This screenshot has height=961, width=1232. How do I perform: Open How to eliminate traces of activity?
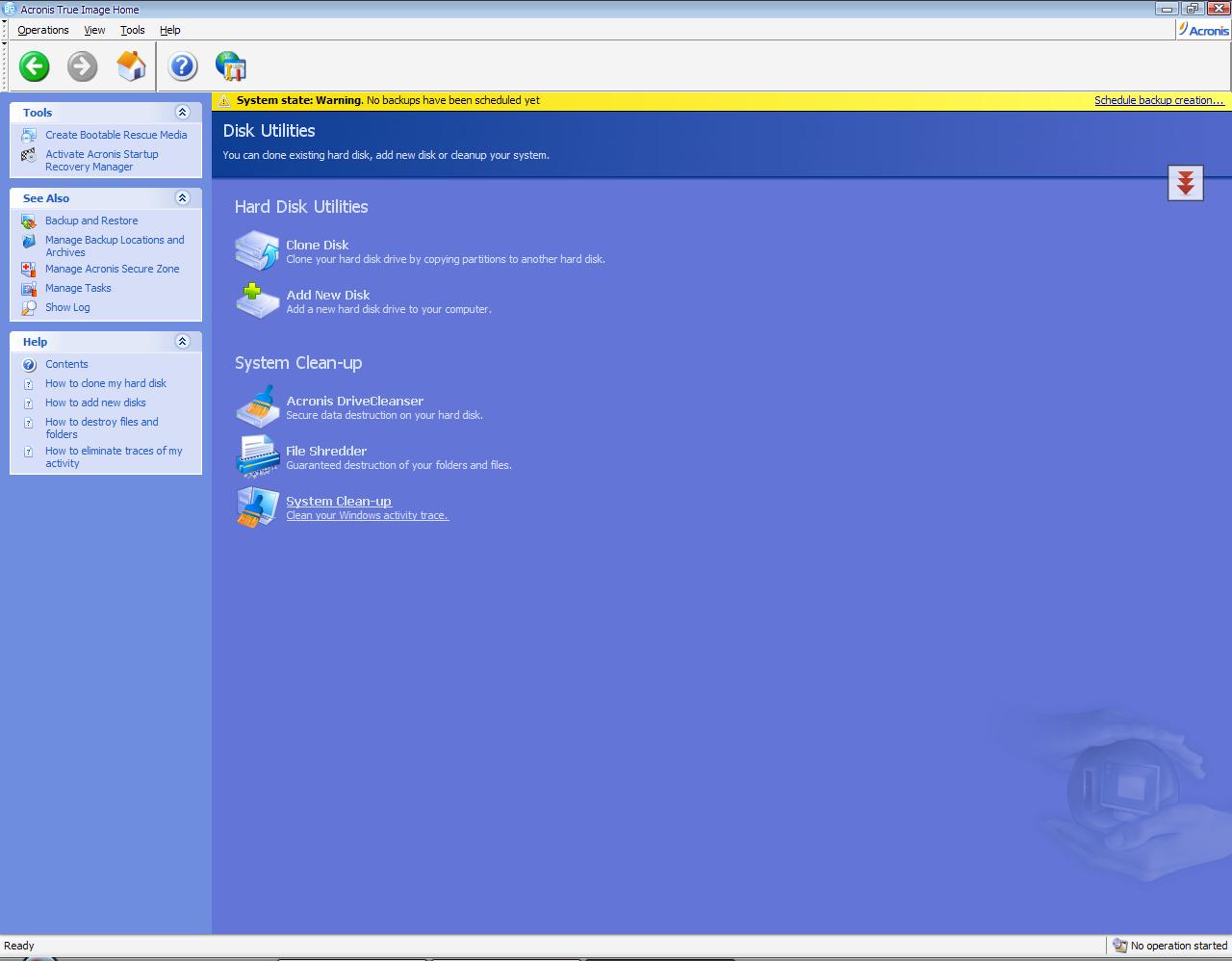(114, 456)
